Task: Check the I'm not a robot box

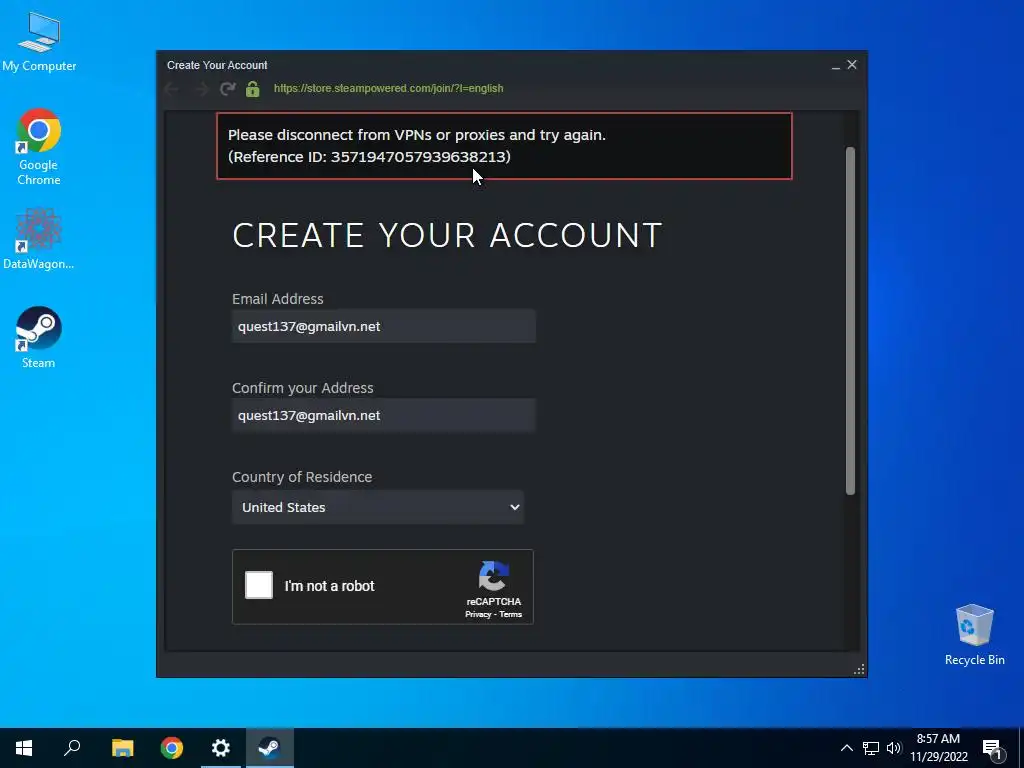Action: 259,585
